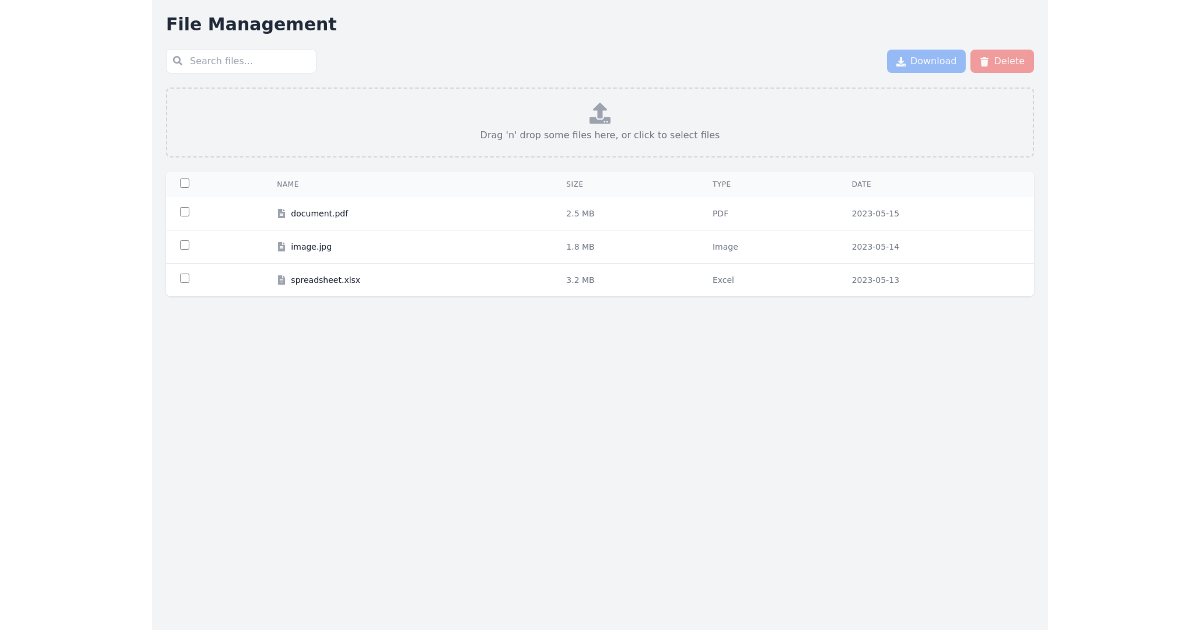This screenshot has height=630, width=1200.
Task: Click the magnifier icon in search box
Action: (x=178, y=61)
